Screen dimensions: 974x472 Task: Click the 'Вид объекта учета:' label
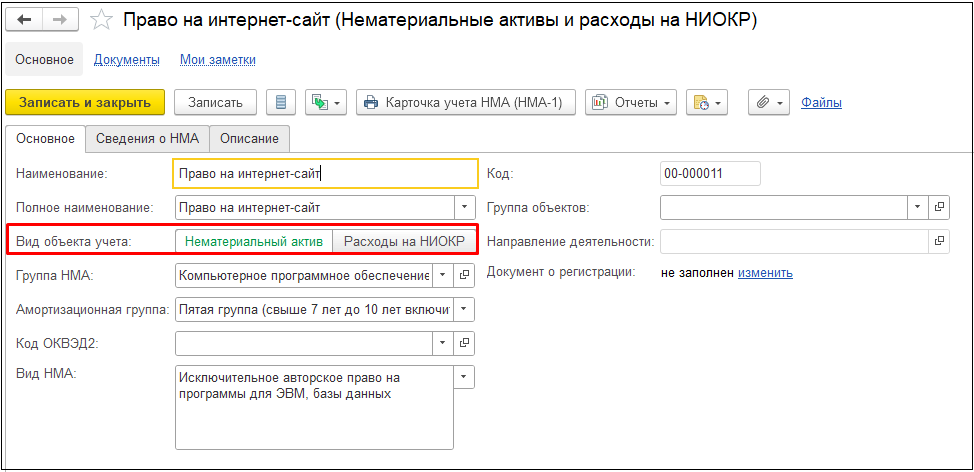pyautogui.click(x=74, y=242)
